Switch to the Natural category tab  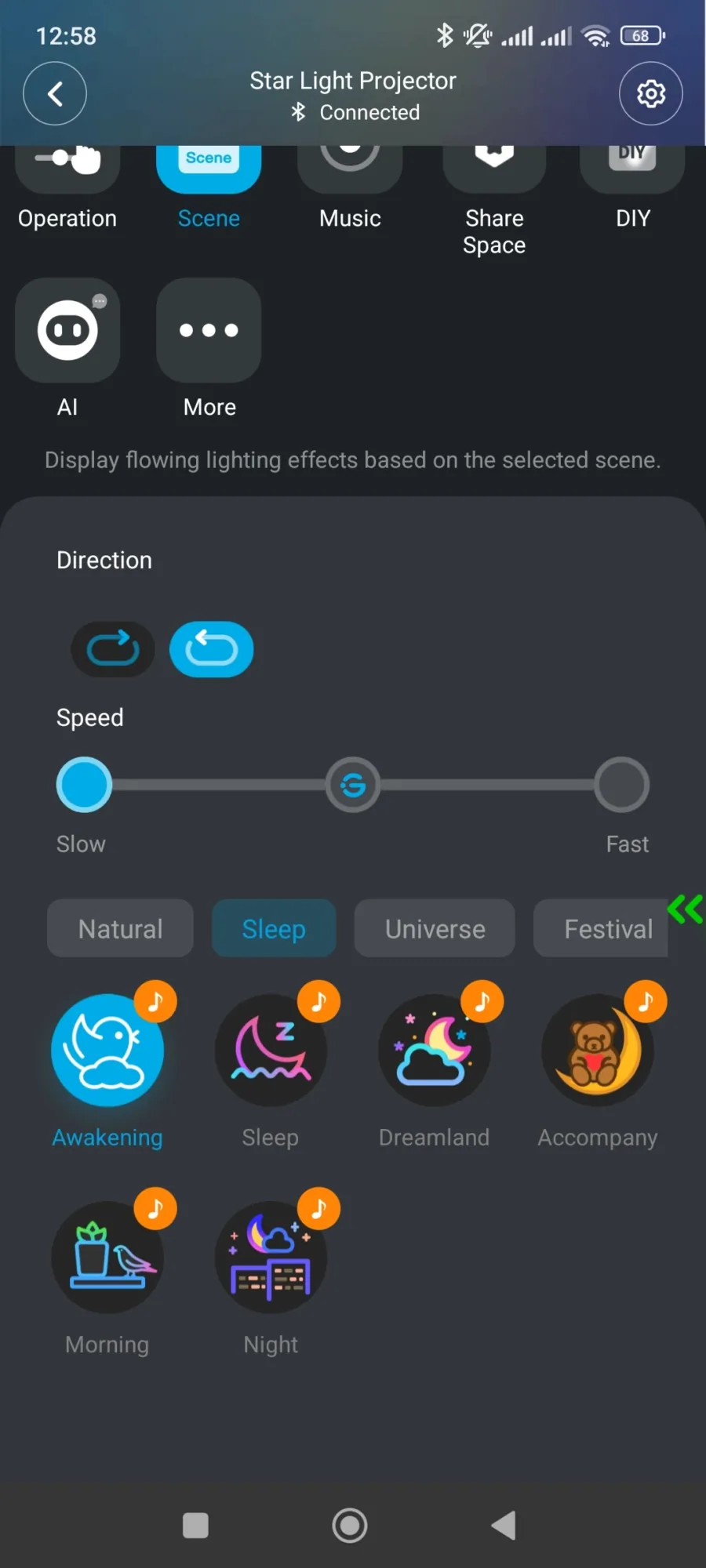click(120, 928)
